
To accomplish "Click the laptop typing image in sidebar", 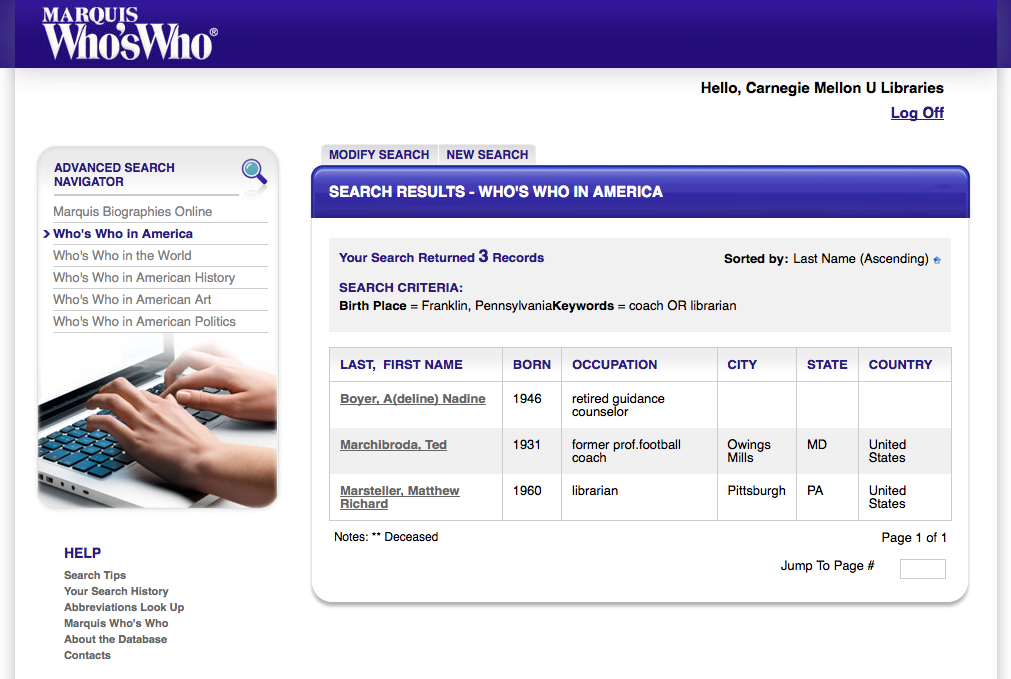I will click(158, 420).
